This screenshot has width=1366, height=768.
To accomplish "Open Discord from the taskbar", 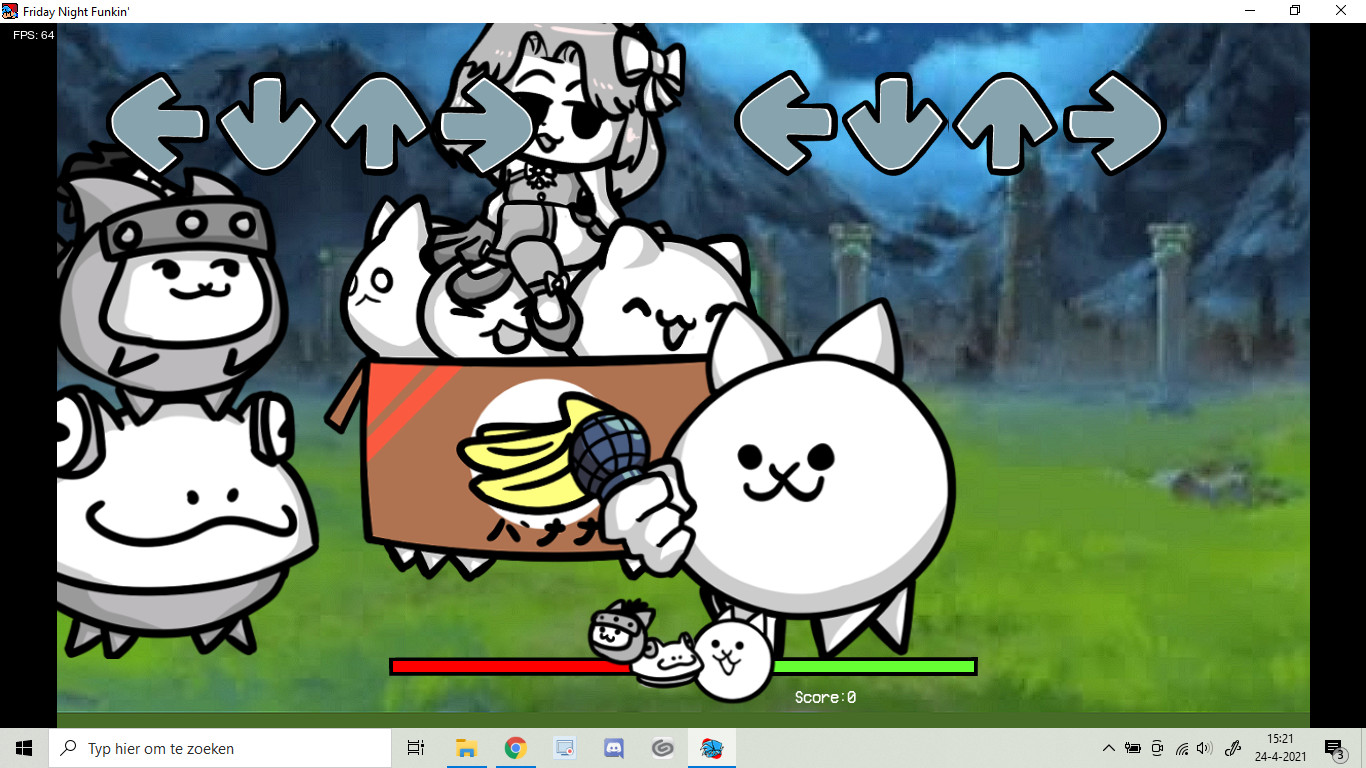I will point(613,748).
